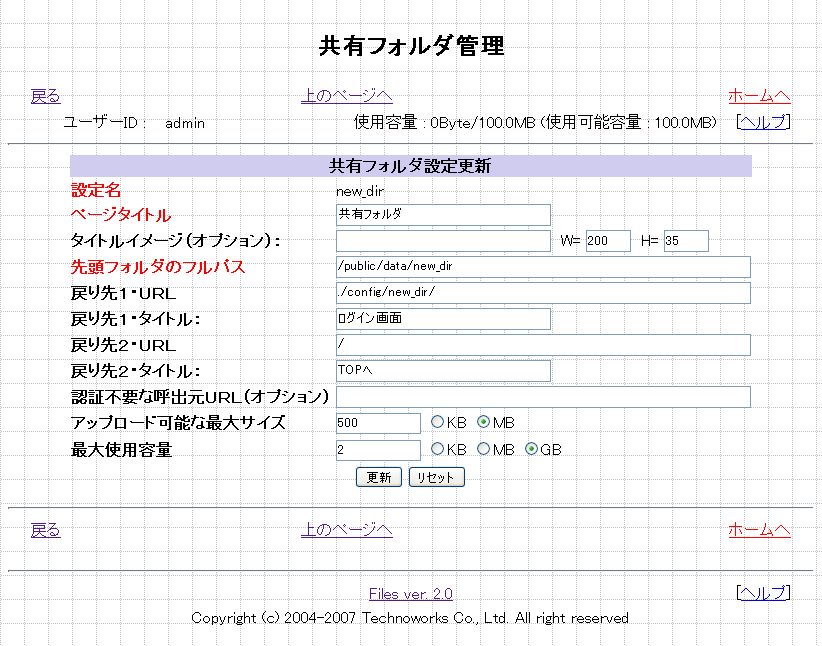Set 最大使用容量 unit to MB
Image resolution: width=822 pixels, height=646 pixels.
[483, 450]
